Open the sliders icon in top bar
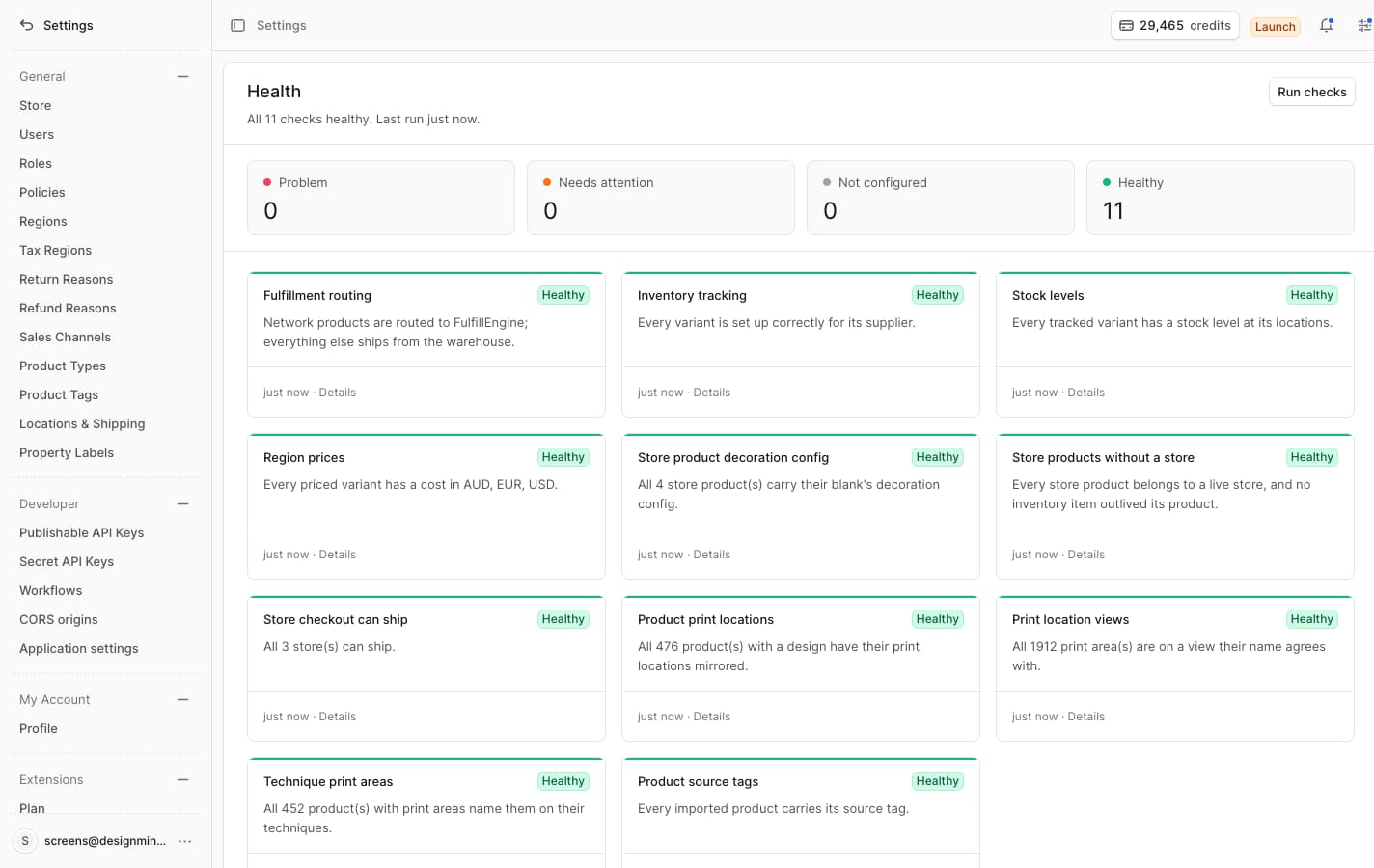The height and width of the screenshot is (868, 1374). click(x=1364, y=26)
